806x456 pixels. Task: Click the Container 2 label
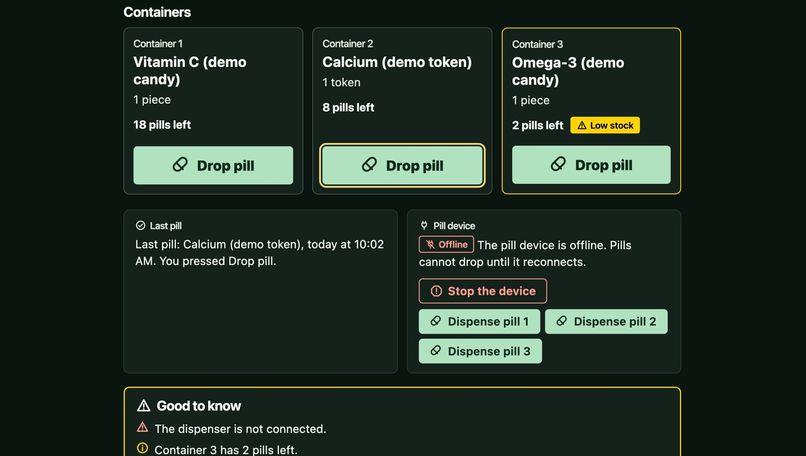point(347,44)
